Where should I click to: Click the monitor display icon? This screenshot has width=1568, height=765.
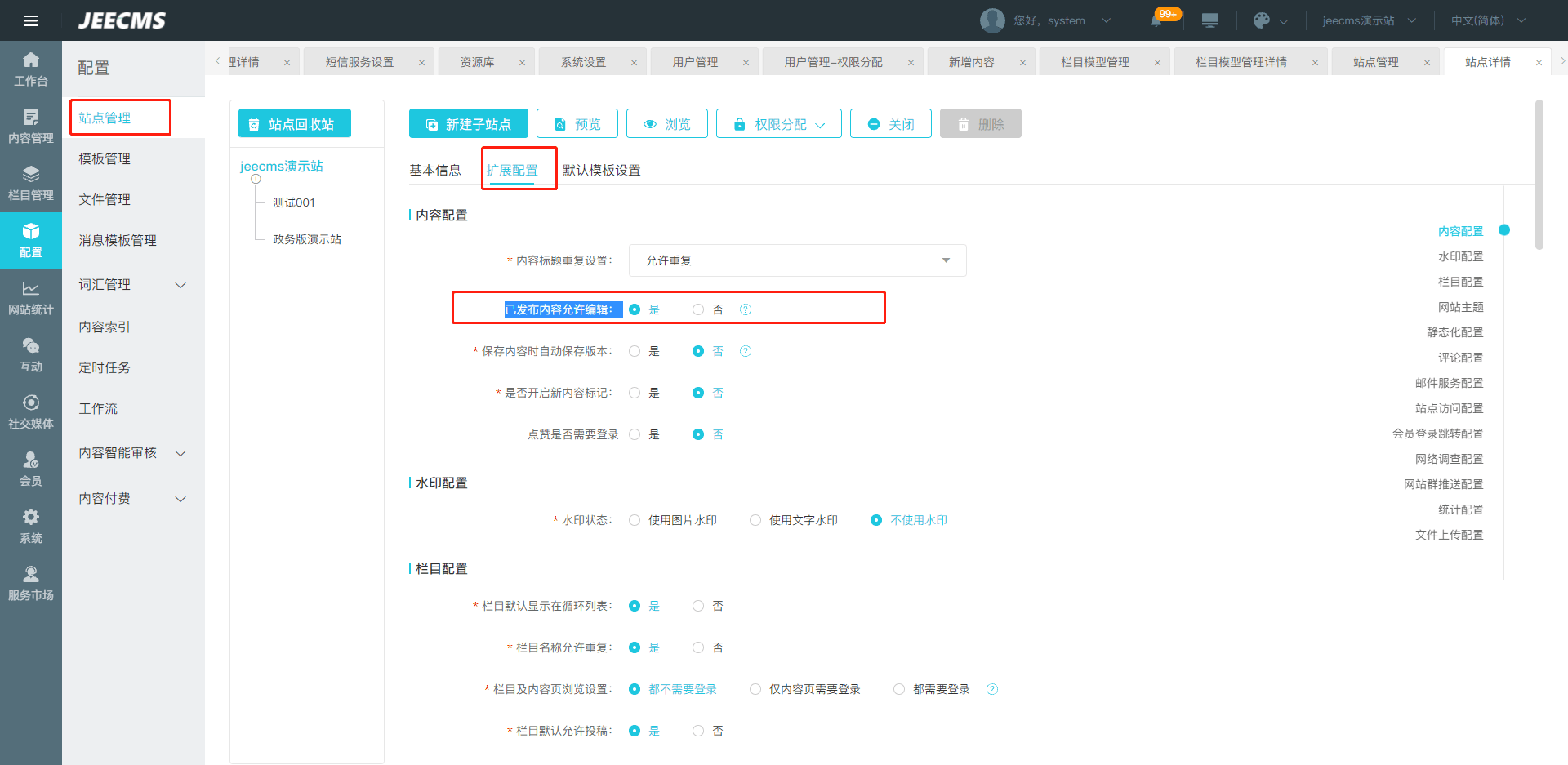coord(1210,20)
